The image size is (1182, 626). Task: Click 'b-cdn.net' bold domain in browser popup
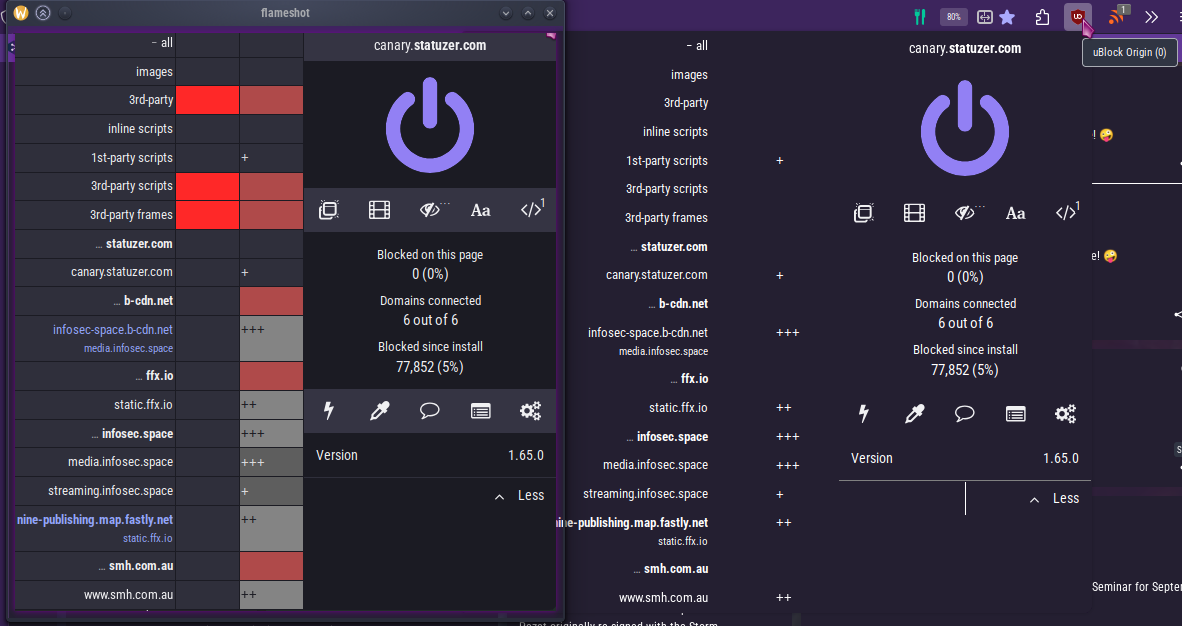683,304
